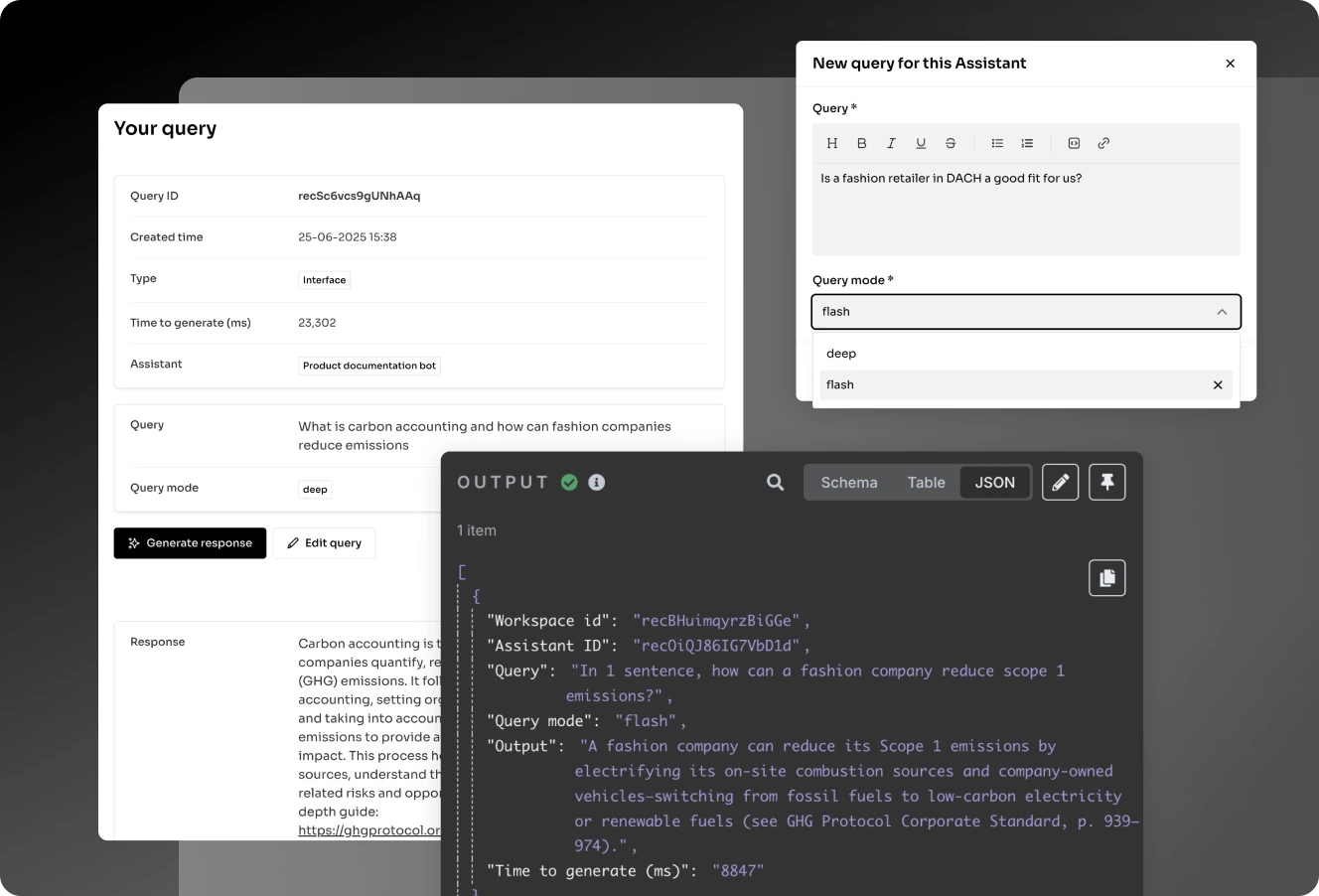This screenshot has width=1319, height=896.
Task: Toggle the numbered list in the query editor
Action: tap(1026, 142)
